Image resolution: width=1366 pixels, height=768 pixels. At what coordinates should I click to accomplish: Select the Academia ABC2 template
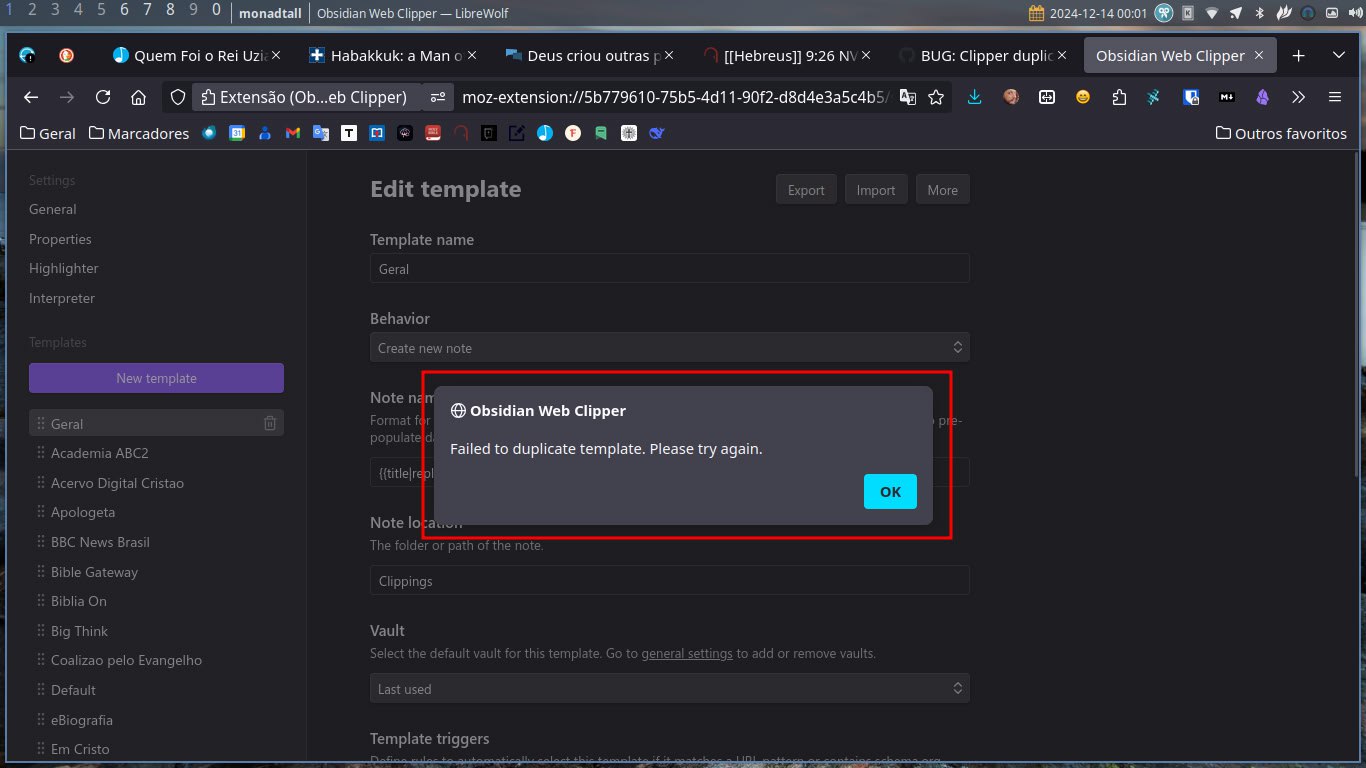156,453
